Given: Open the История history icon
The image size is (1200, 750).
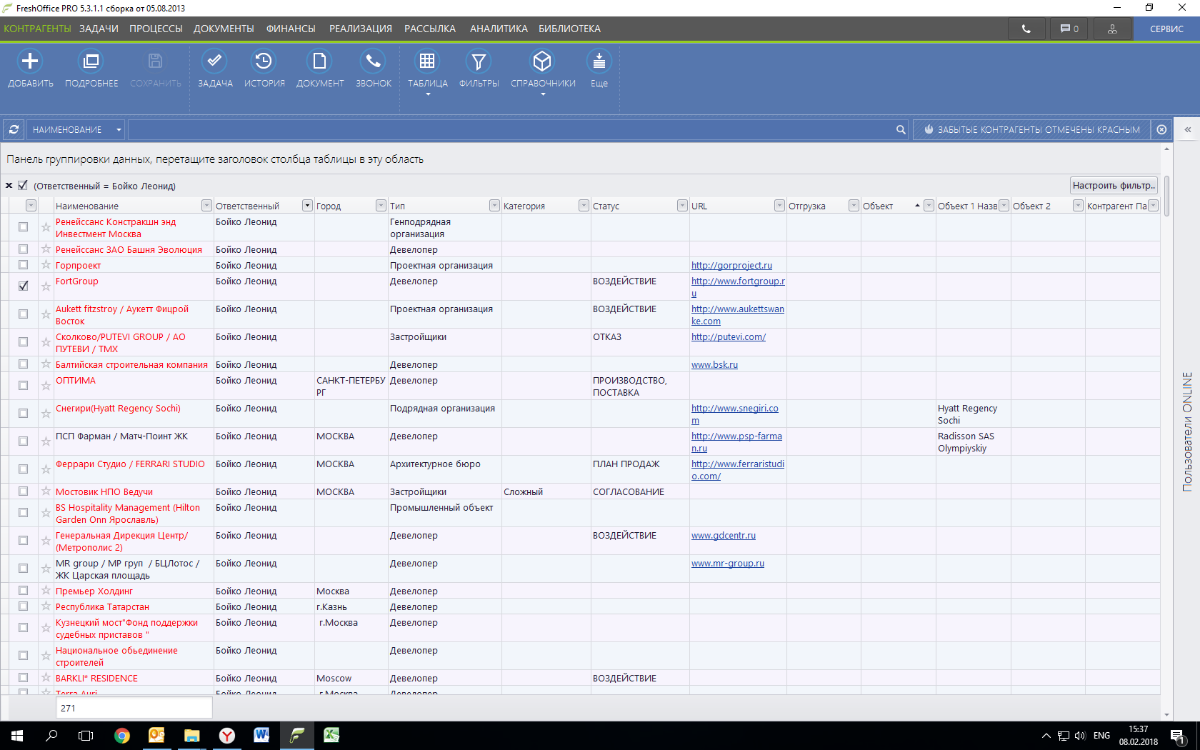Looking at the screenshot, I should [264, 62].
